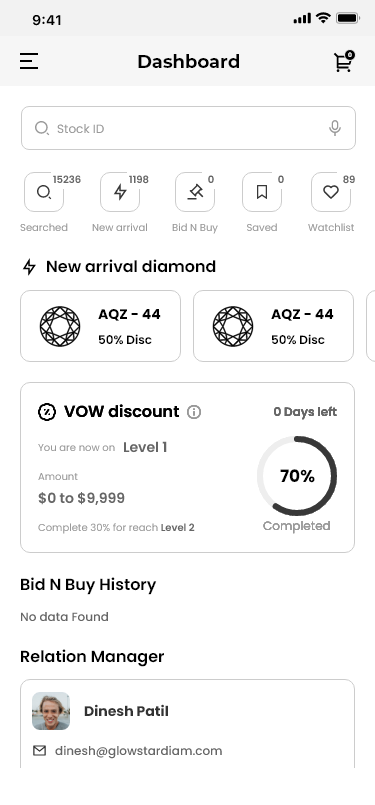
Task: Open the shopping cart
Action: [x=344, y=61]
